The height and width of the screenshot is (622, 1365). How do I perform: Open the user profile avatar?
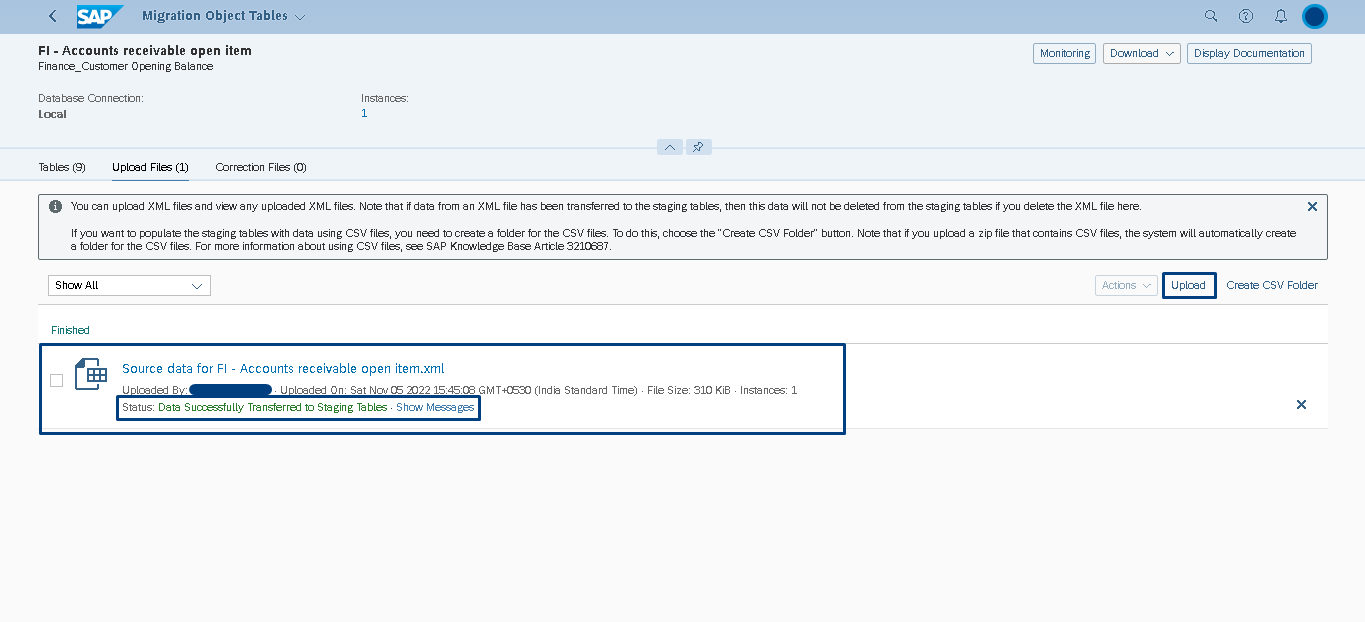[x=1315, y=16]
